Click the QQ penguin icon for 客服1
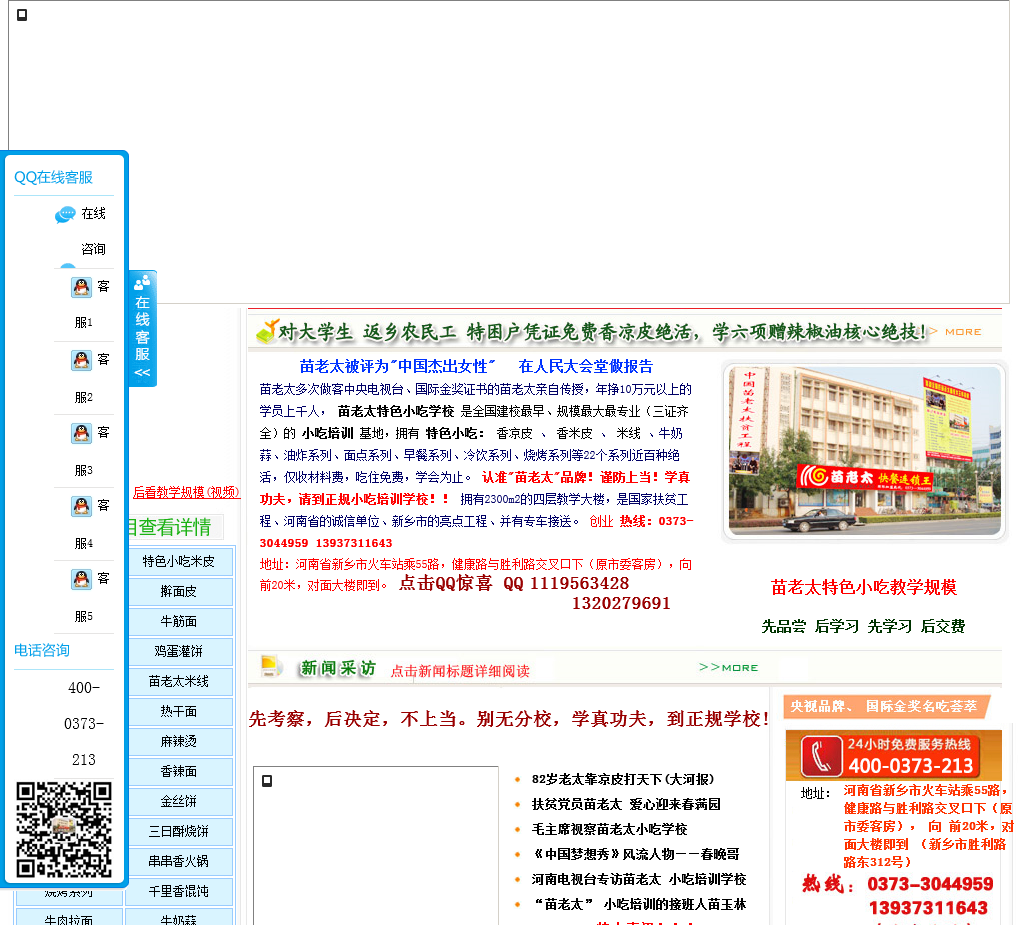 [x=81, y=287]
